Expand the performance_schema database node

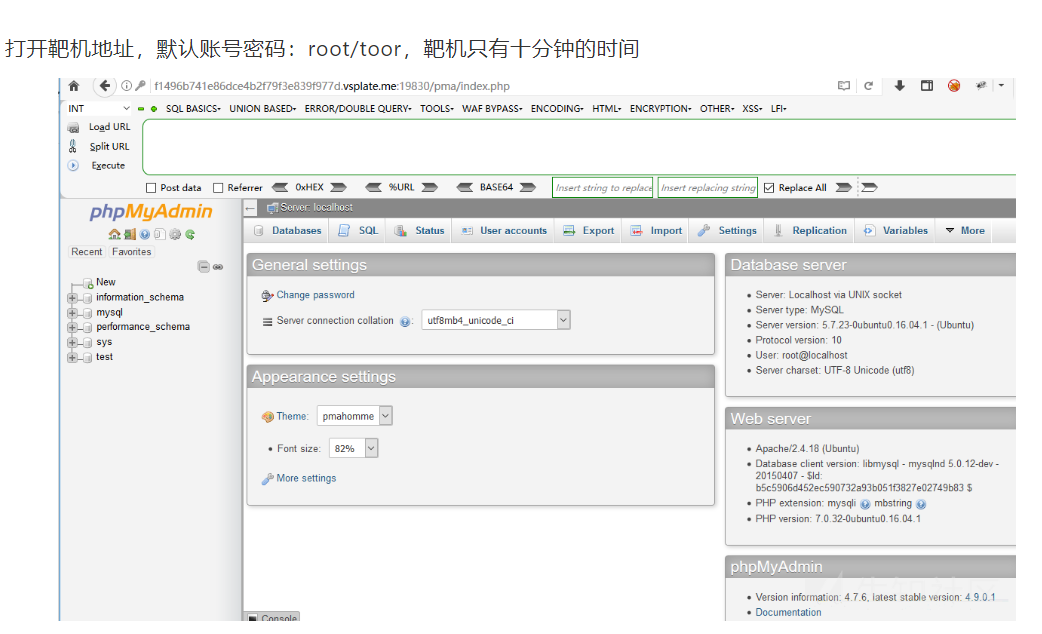(x=72, y=328)
